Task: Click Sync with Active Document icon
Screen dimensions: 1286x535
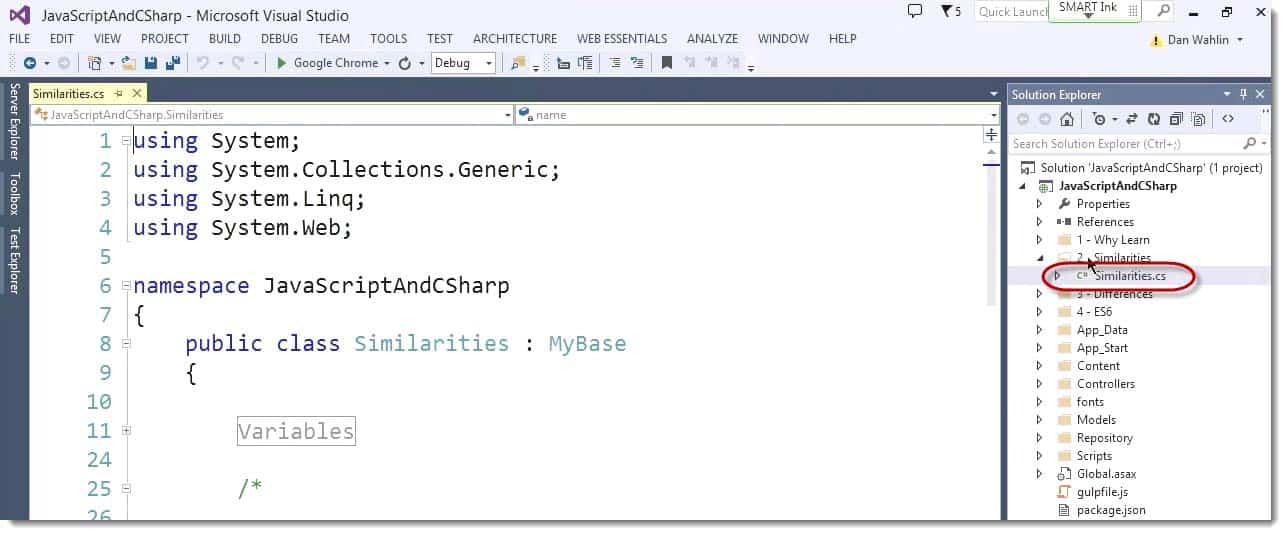Action: point(1132,119)
